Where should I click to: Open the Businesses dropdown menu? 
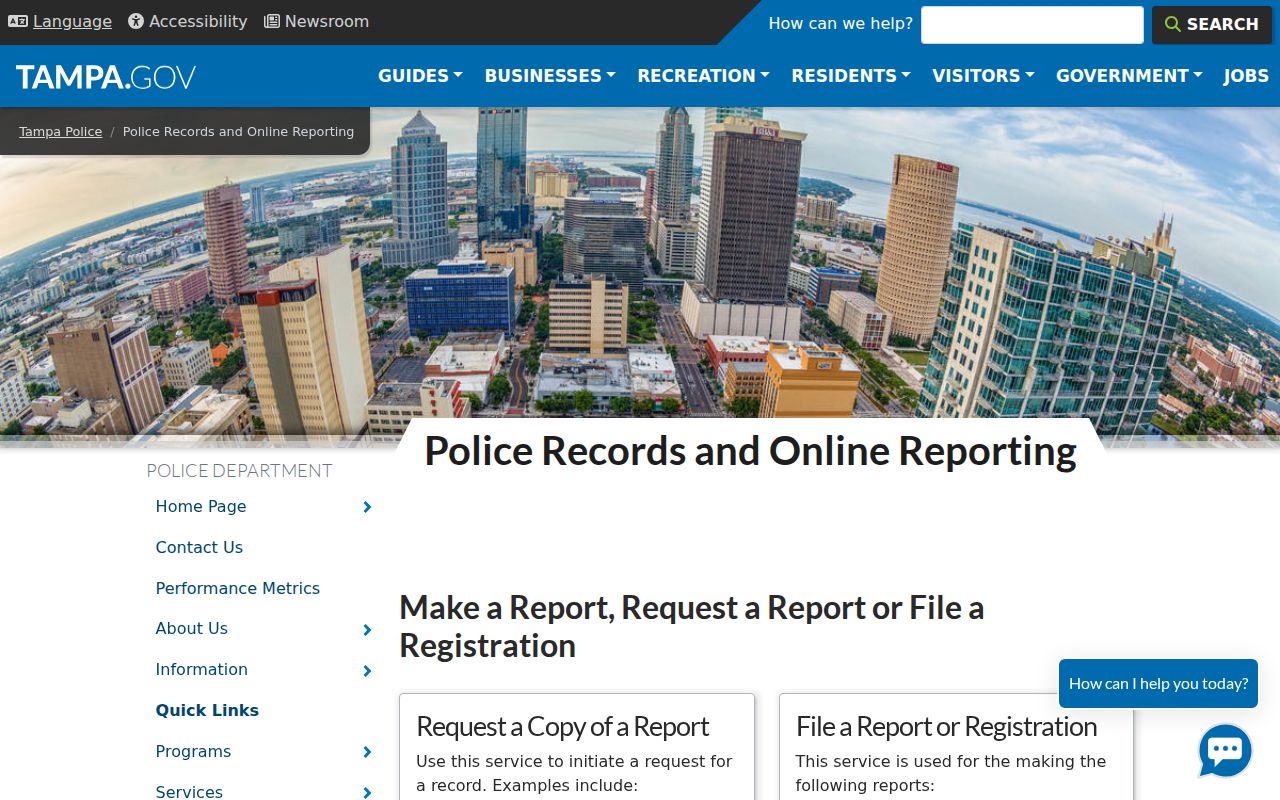pyautogui.click(x=550, y=75)
